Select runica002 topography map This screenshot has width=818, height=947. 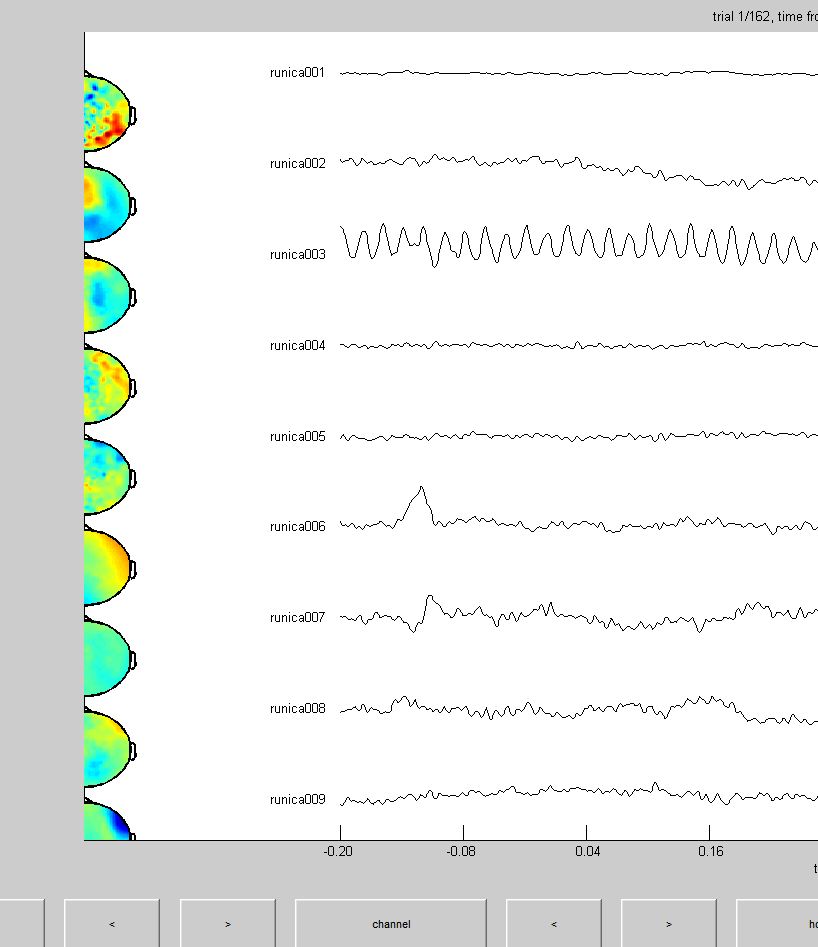point(109,205)
